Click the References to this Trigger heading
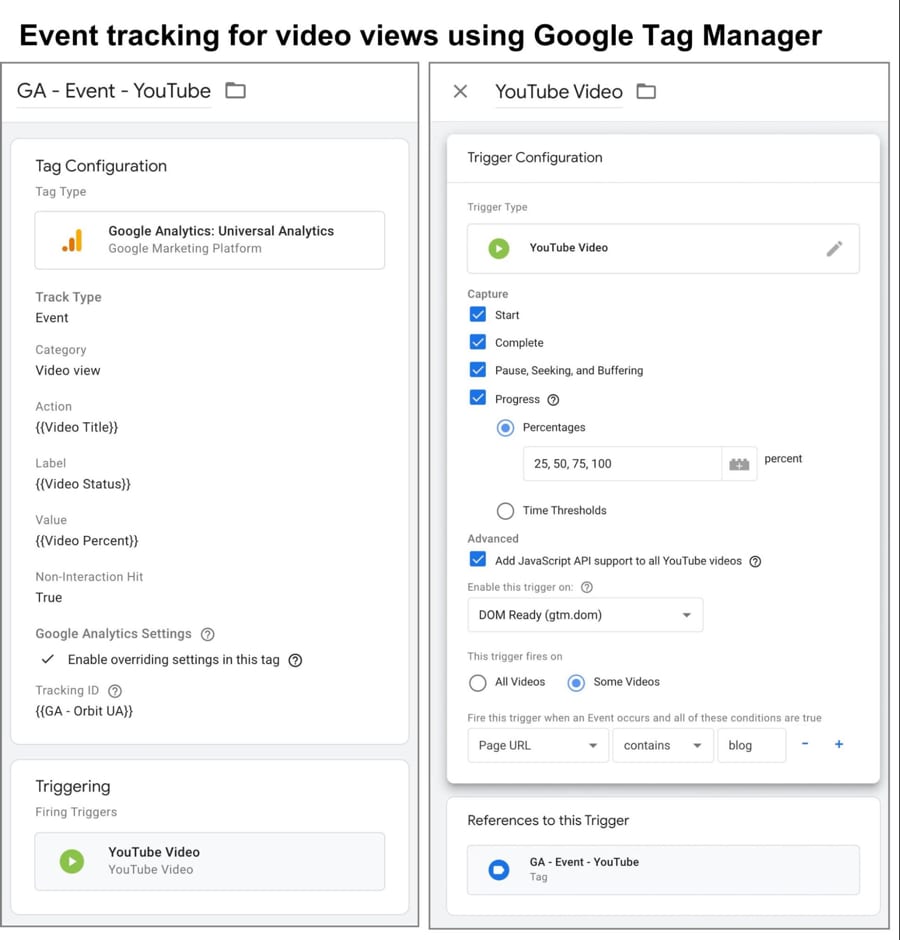900x940 pixels. click(548, 821)
